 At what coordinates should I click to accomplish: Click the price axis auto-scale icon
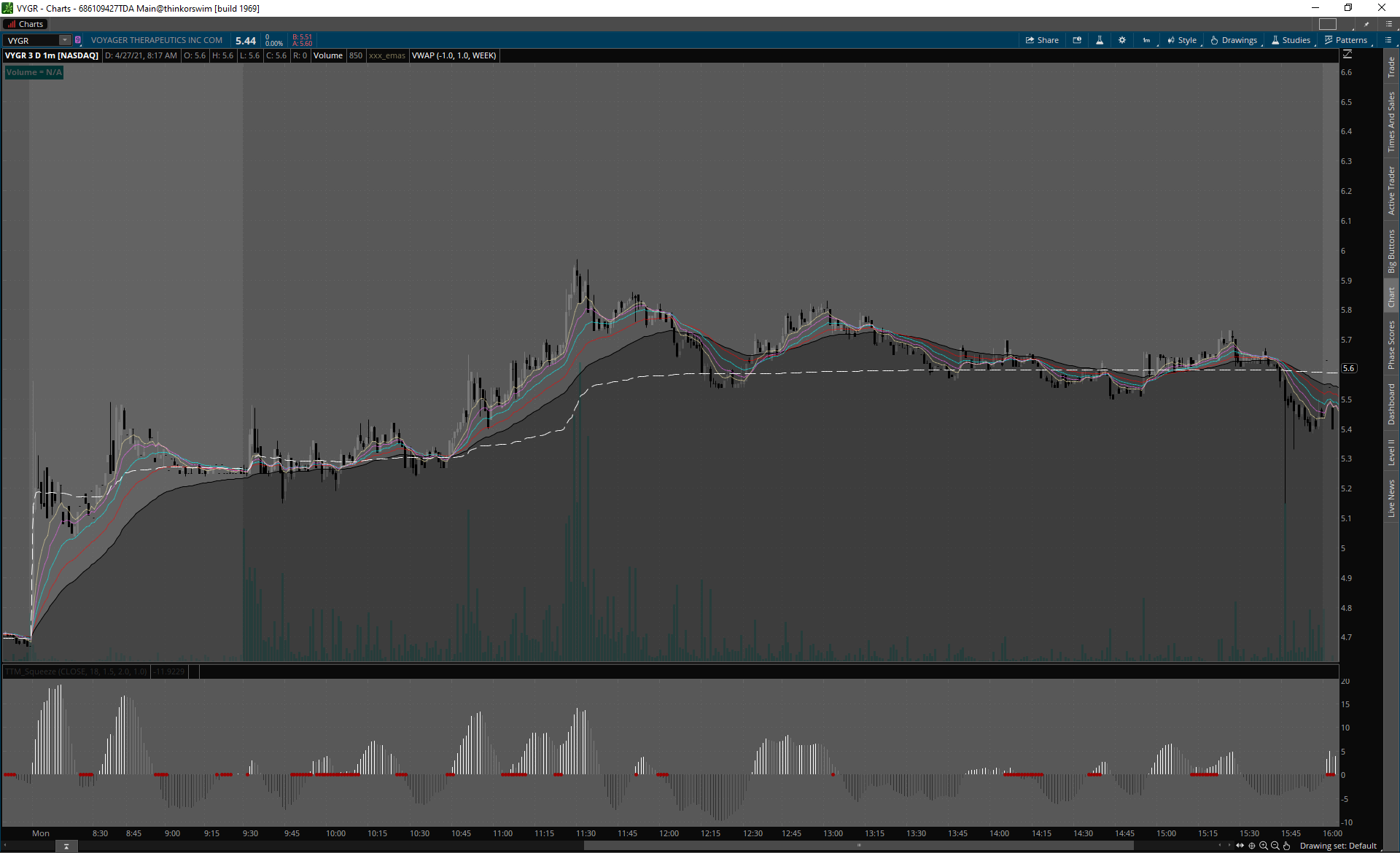(x=1347, y=55)
